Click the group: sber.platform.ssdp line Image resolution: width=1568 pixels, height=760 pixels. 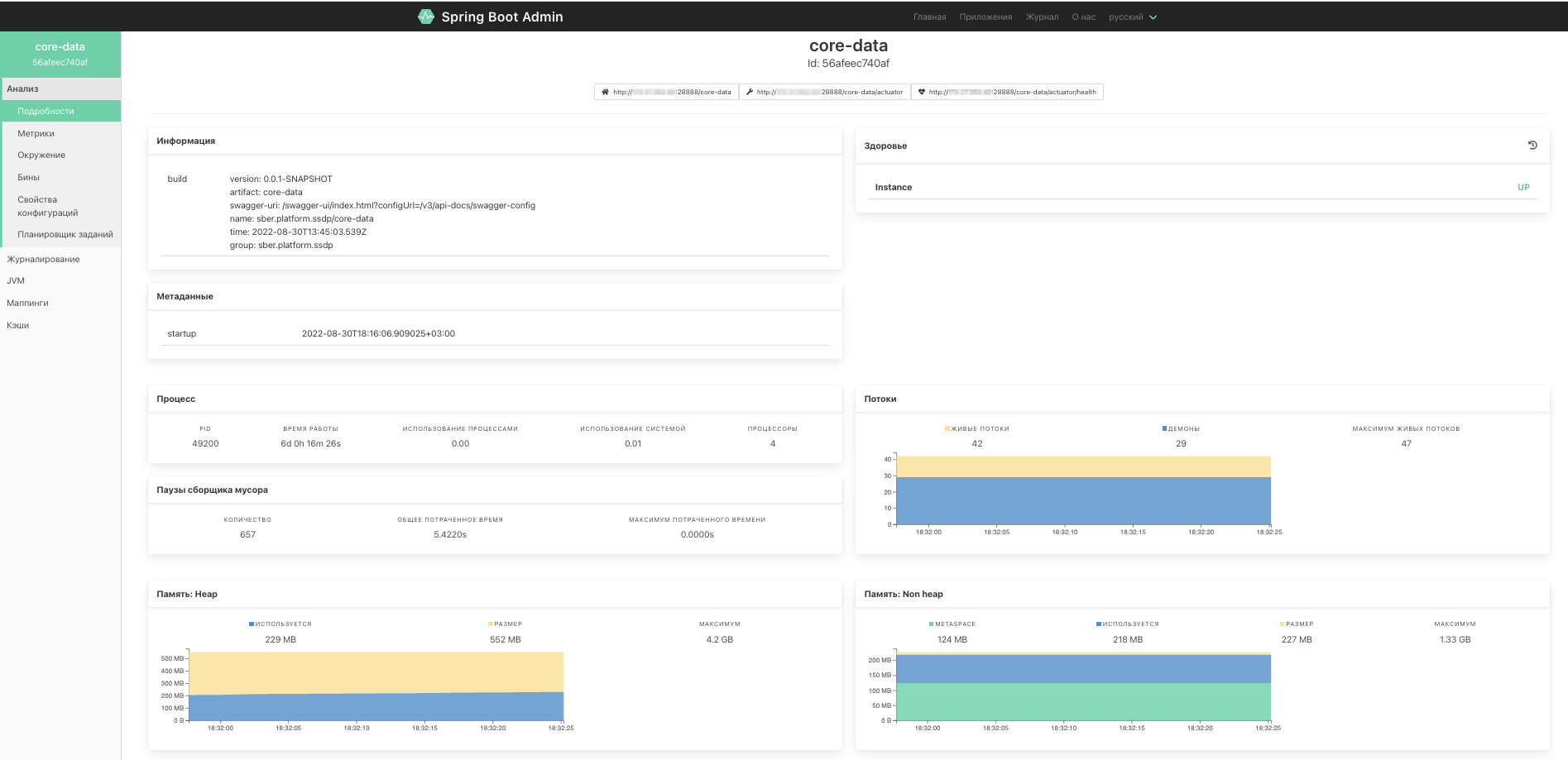coord(281,246)
